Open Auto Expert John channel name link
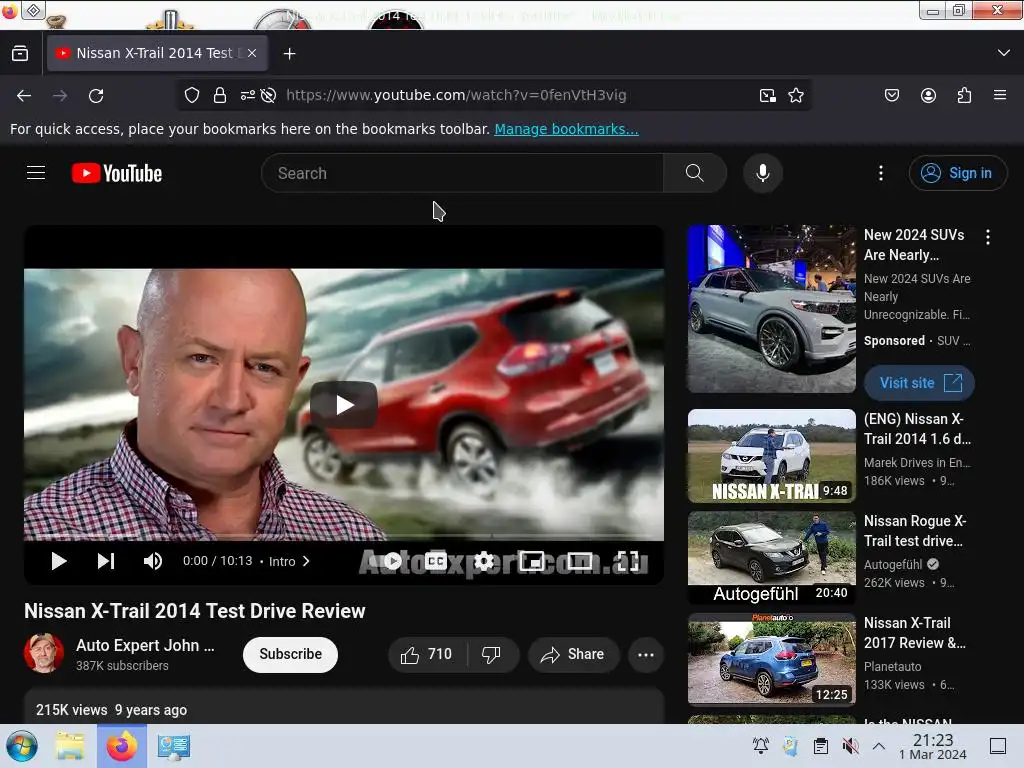Image resolution: width=1024 pixels, height=768 pixels. point(145,645)
